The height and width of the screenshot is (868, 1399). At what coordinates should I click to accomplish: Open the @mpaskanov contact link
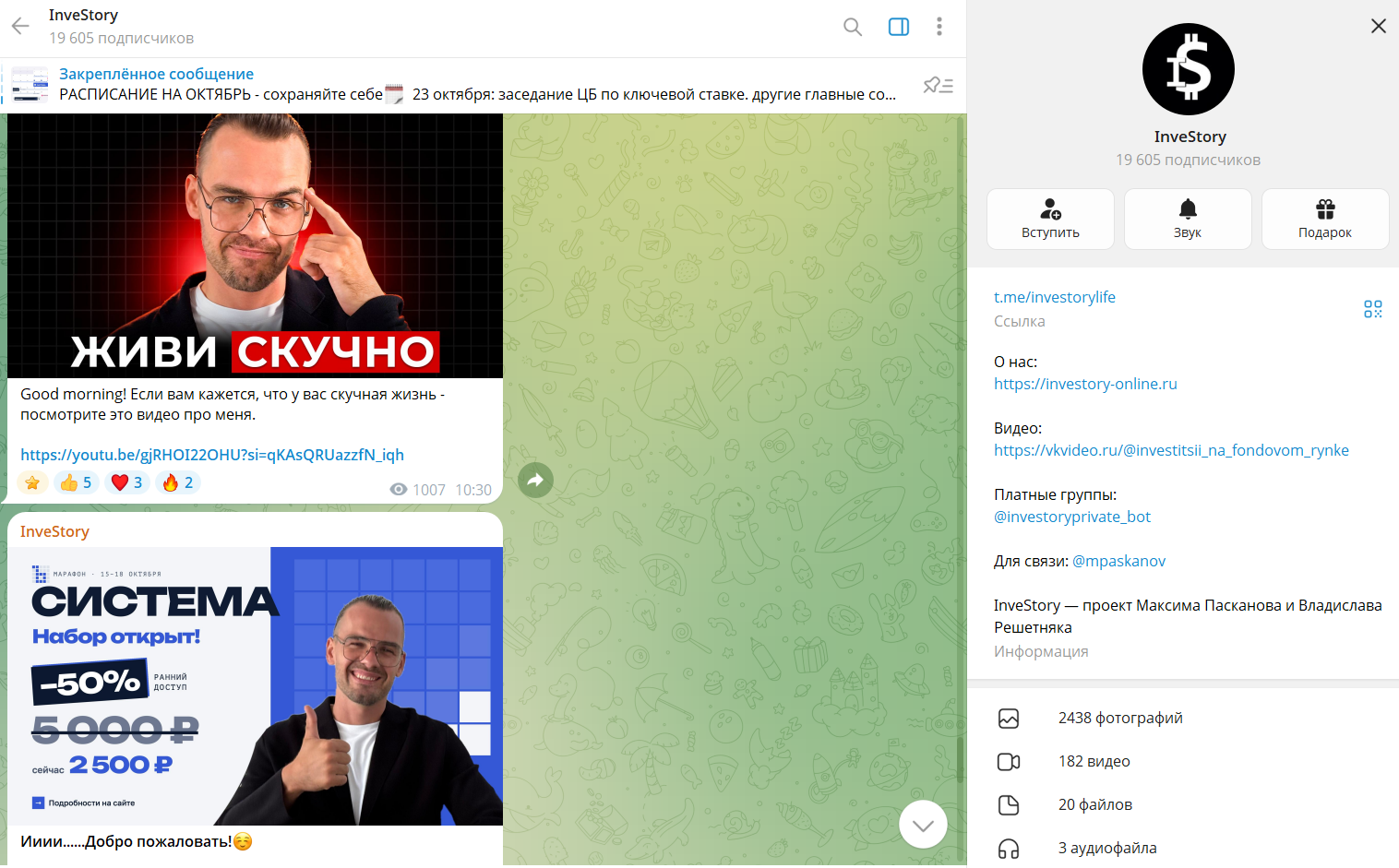pos(1118,561)
